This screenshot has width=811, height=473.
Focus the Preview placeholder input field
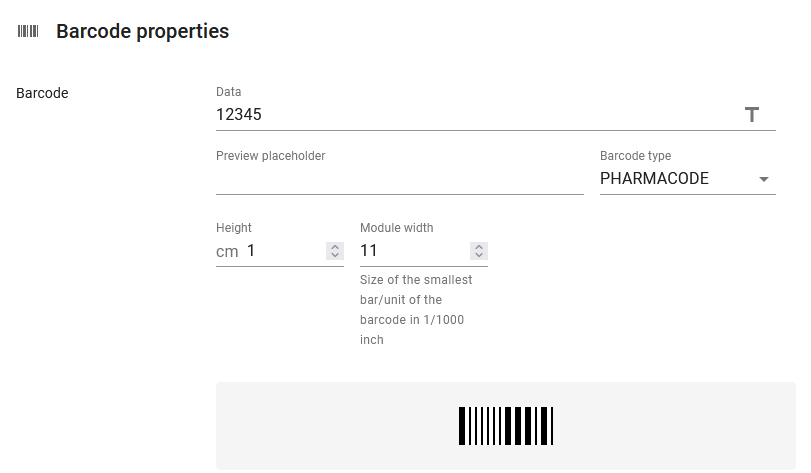coord(400,179)
